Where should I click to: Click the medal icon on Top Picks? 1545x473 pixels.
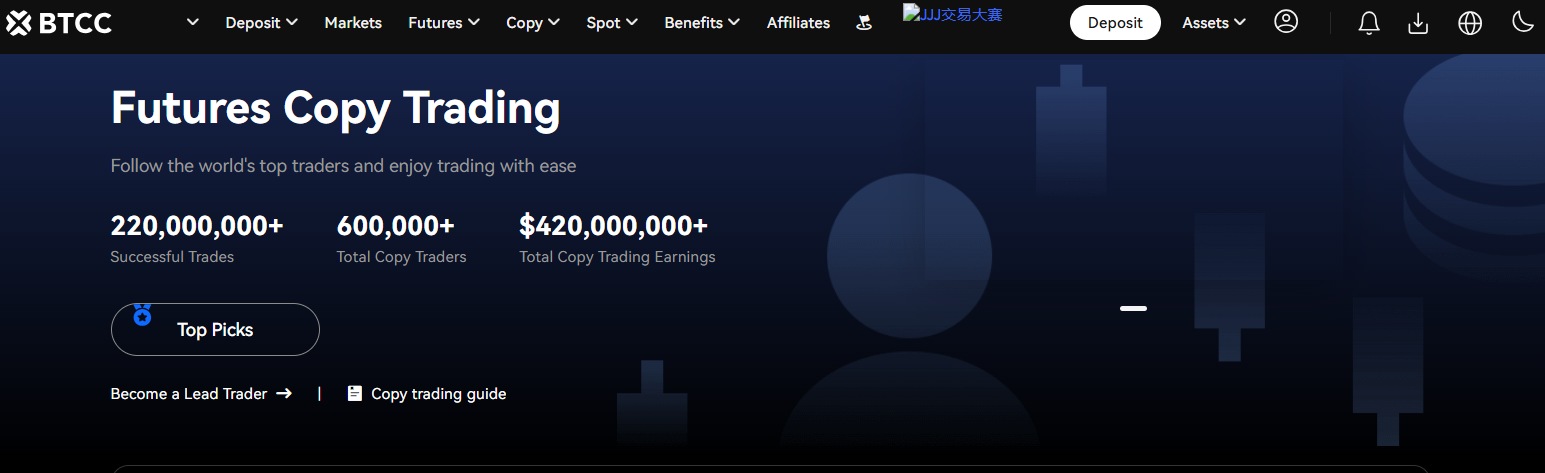142,316
